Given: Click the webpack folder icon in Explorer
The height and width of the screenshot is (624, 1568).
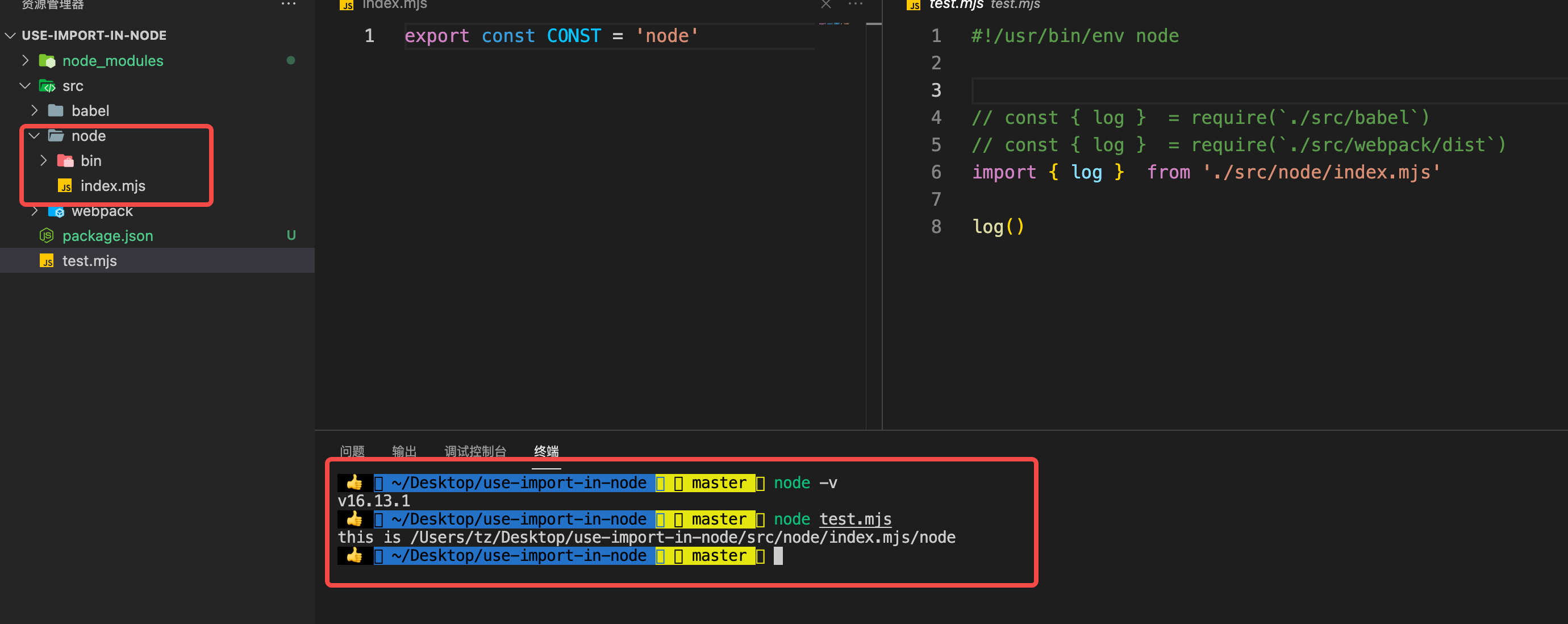Looking at the screenshot, I should (x=57, y=211).
